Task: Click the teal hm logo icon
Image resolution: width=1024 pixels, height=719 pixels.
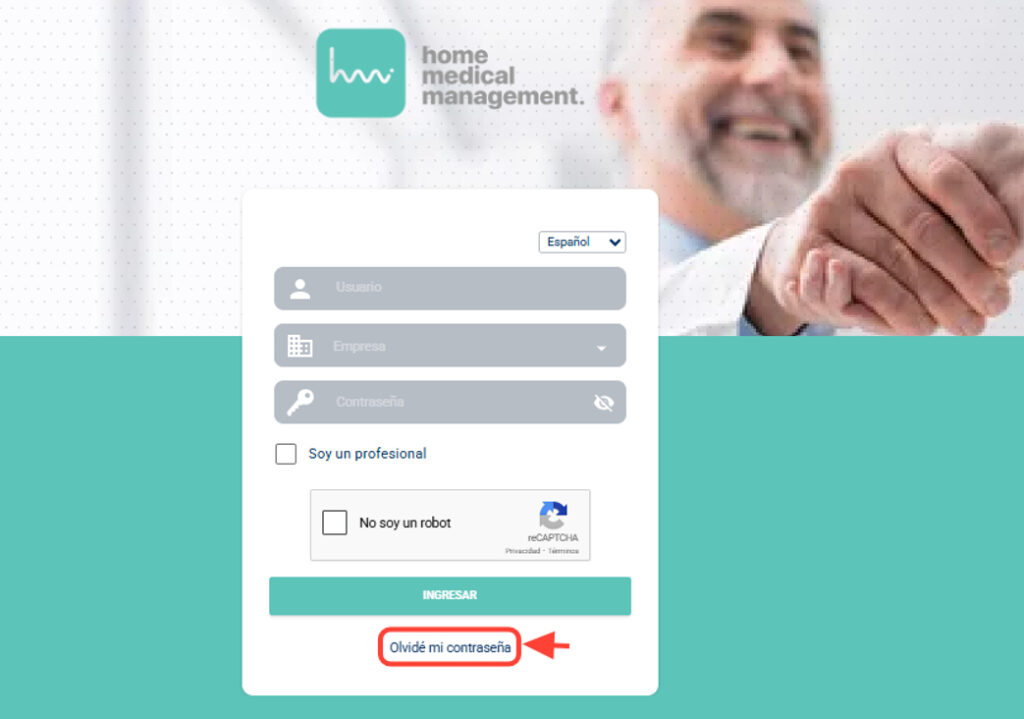Action: pos(360,73)
